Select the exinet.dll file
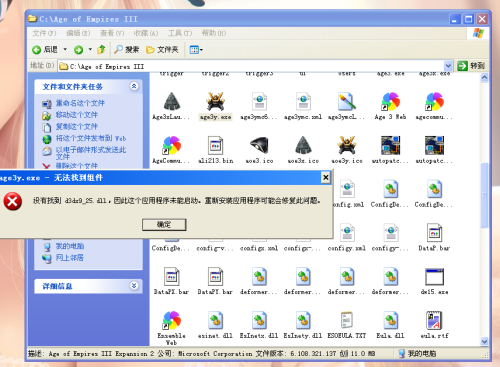Screen dimensions: 500x367 (215, 324)
